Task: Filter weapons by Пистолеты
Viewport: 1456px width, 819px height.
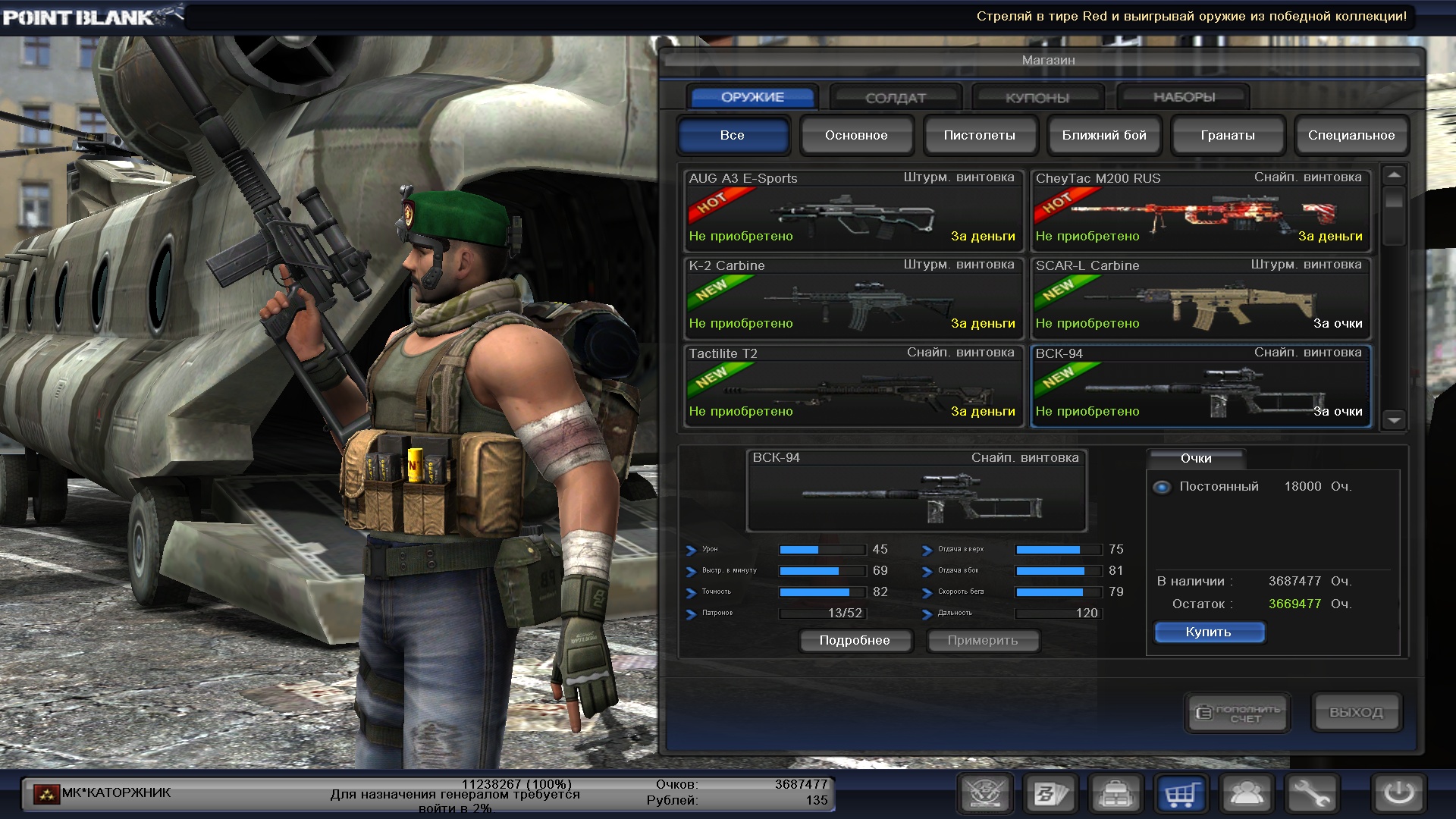Action: [x=980, y=135]
